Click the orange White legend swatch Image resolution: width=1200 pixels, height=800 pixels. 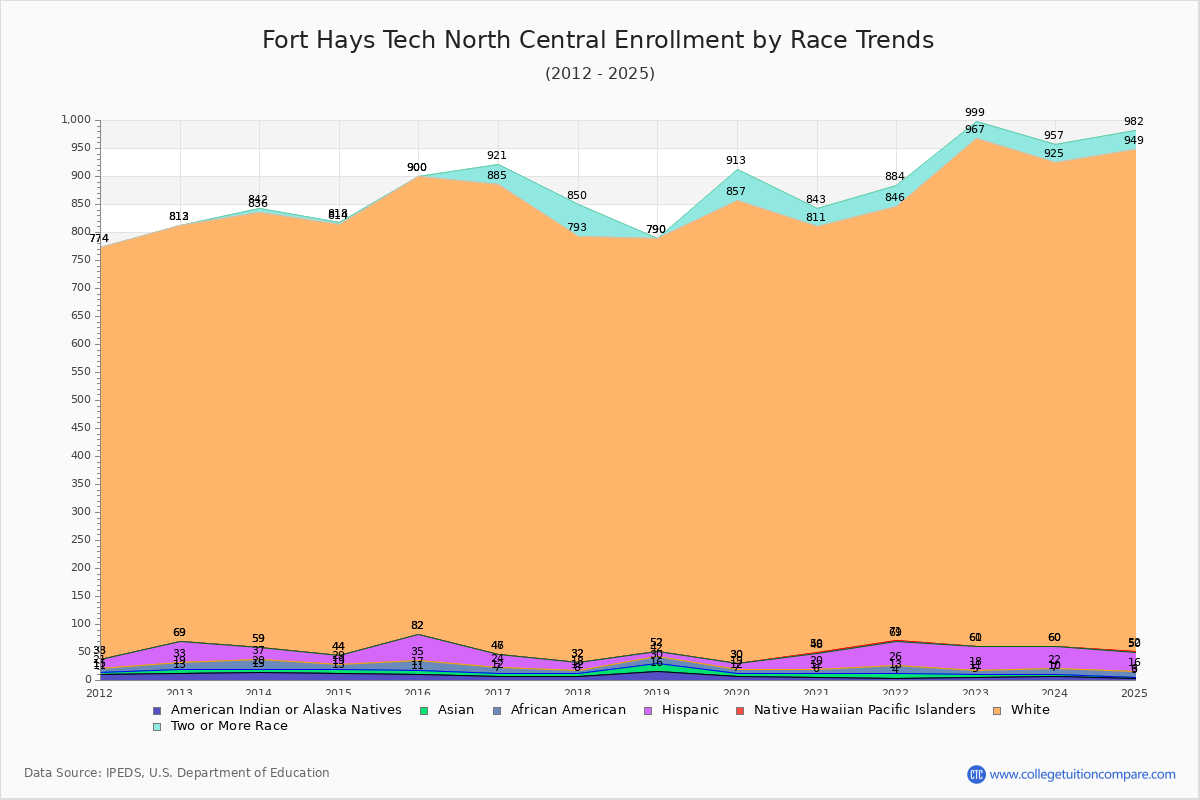[x=997, y=710]
